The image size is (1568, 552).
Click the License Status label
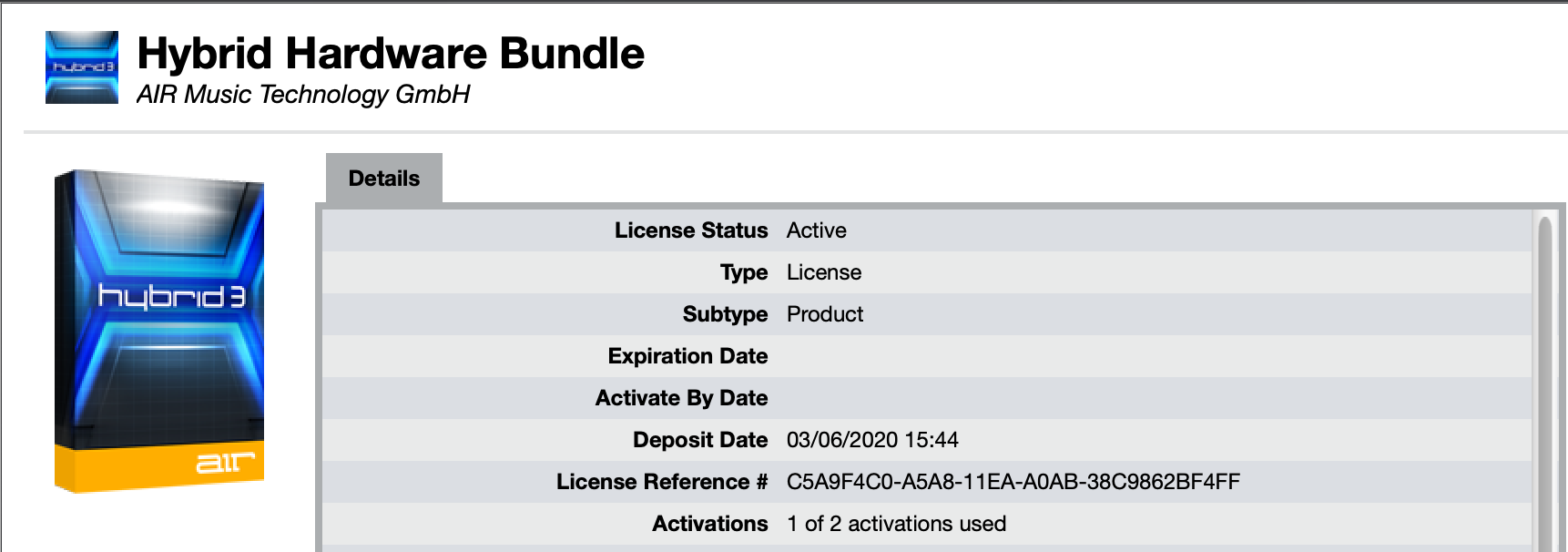(691, 230)
